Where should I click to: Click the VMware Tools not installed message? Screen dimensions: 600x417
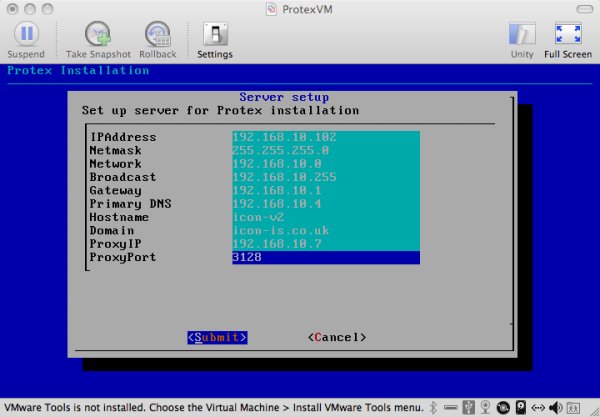coord(214,408)
